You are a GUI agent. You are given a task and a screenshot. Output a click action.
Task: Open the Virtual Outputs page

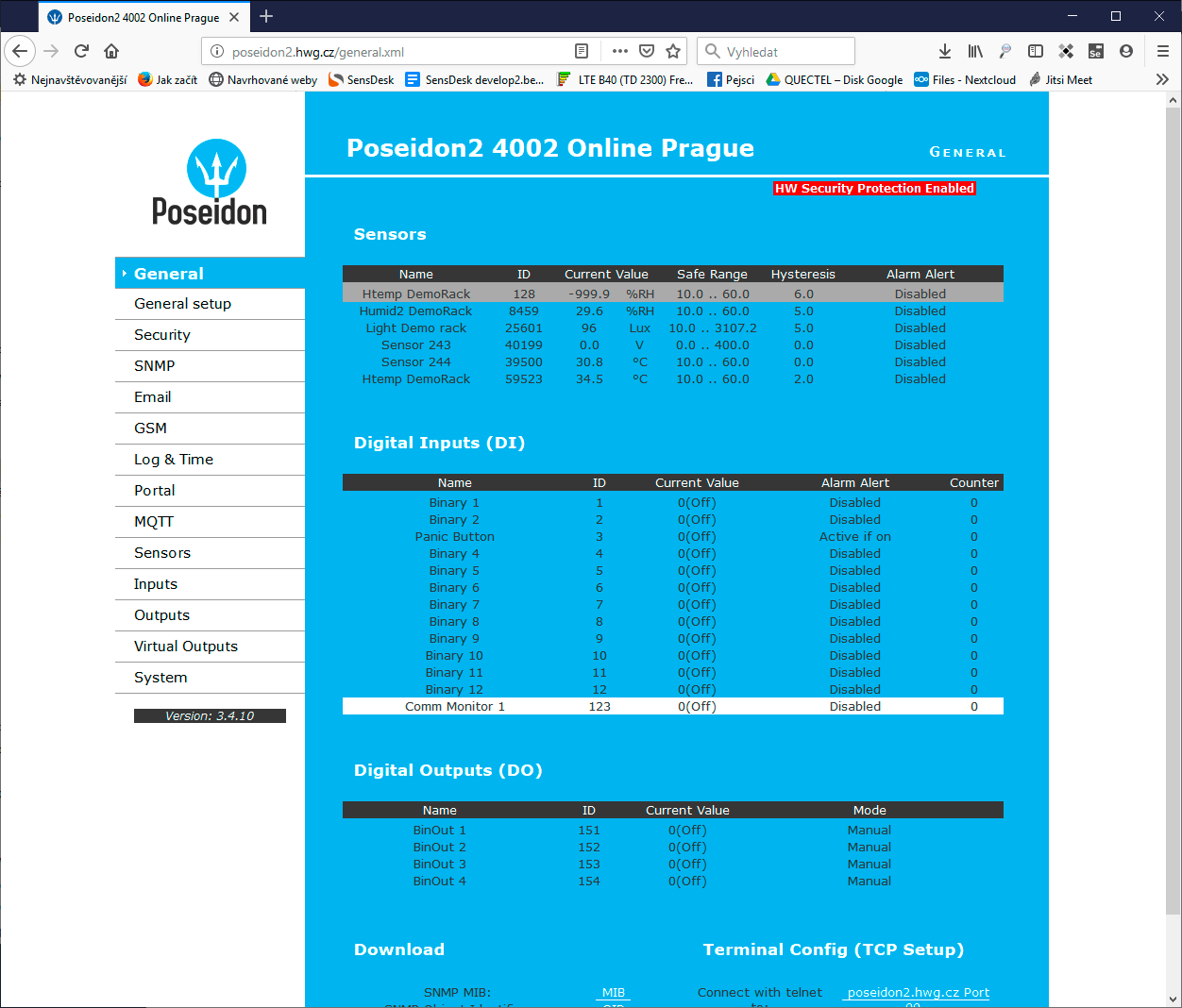tap(210, 647)
